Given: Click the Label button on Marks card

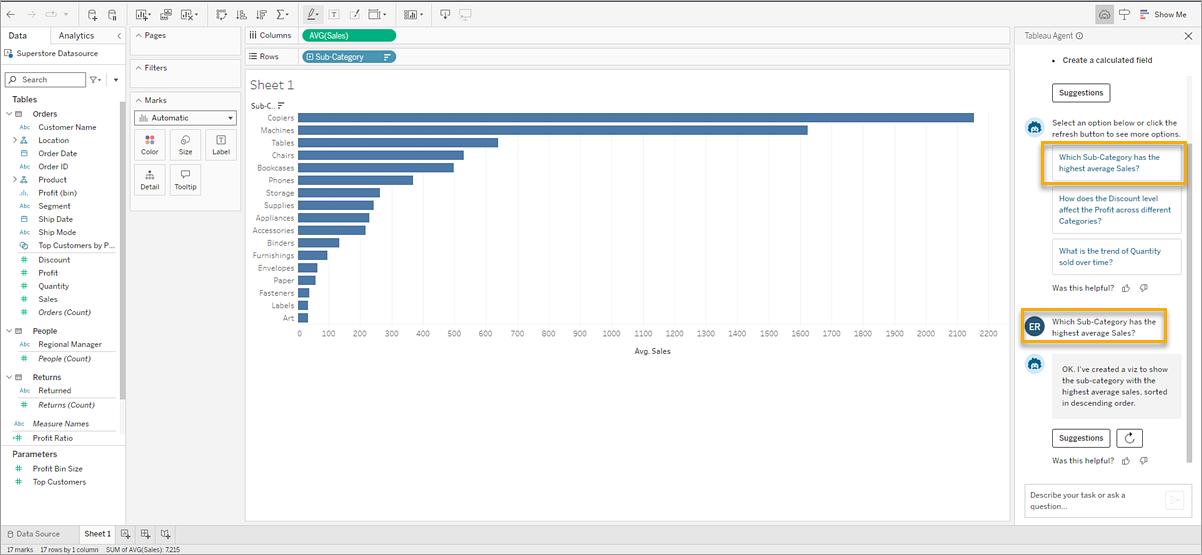Looking at the screenshot, I should tap(221, 145).
